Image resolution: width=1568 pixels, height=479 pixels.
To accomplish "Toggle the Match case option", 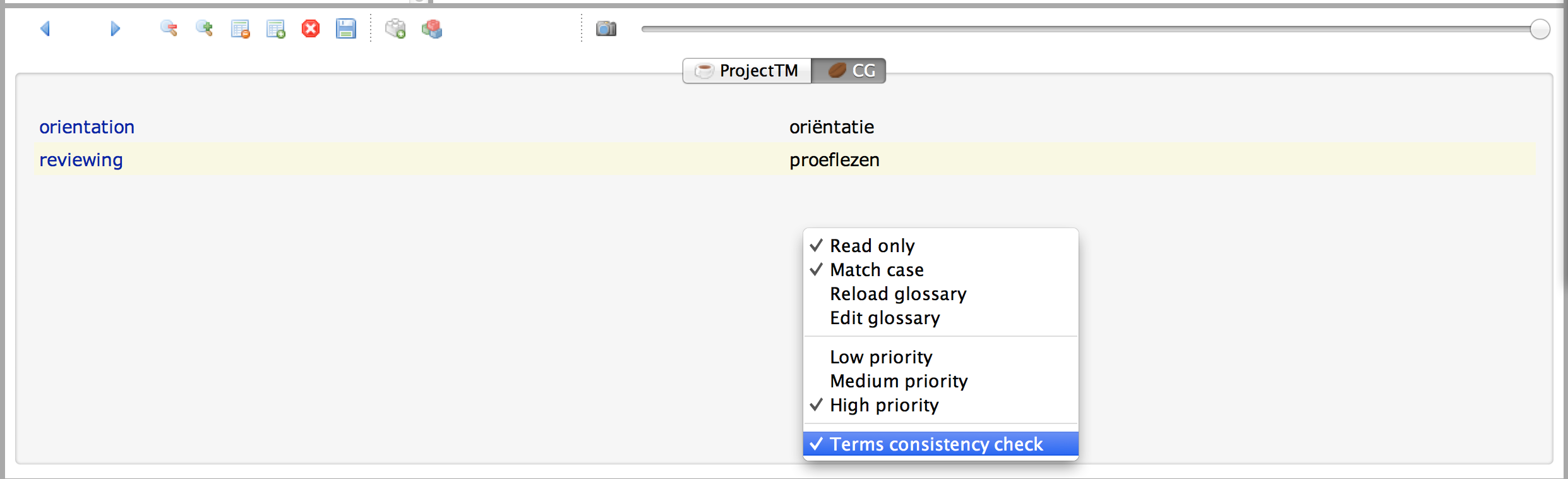I will (x=877, y=270).
